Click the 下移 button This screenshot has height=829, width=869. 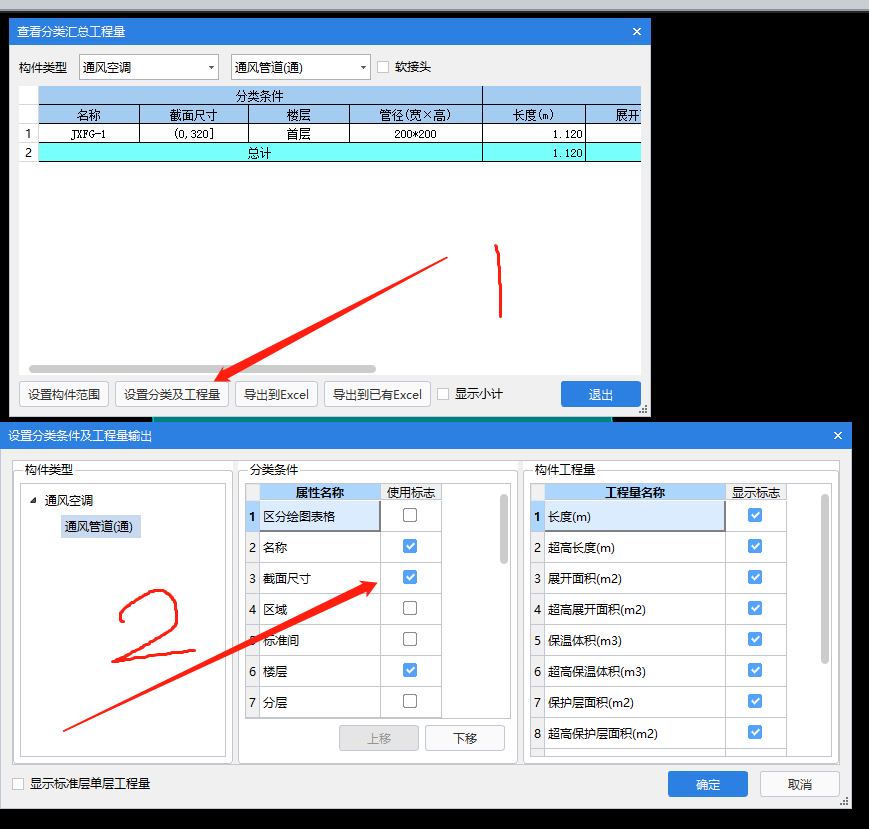click(465, 738)
